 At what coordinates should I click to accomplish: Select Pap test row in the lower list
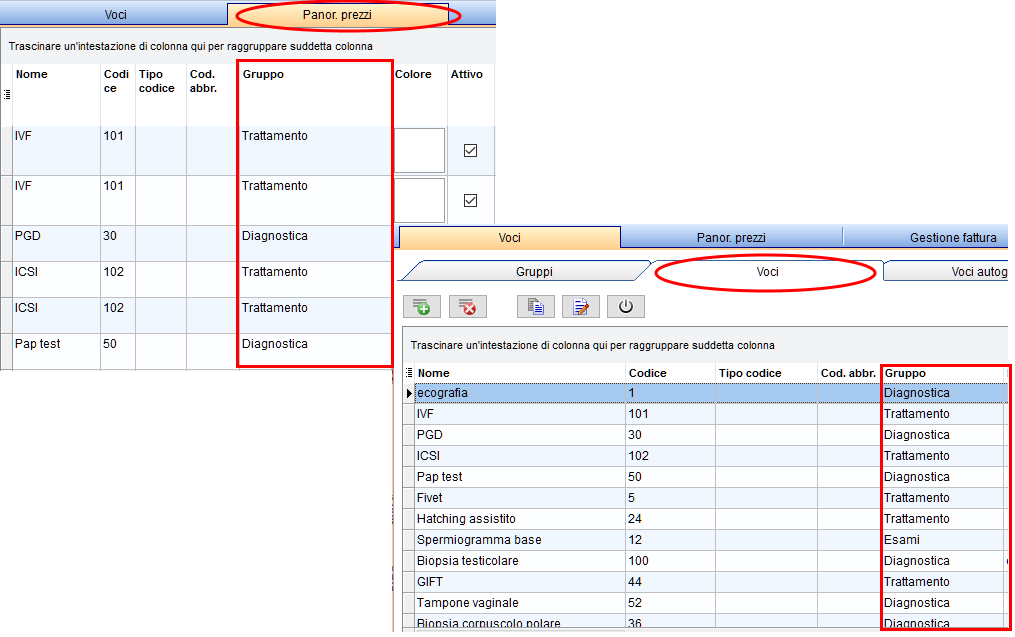coord(520,476)
